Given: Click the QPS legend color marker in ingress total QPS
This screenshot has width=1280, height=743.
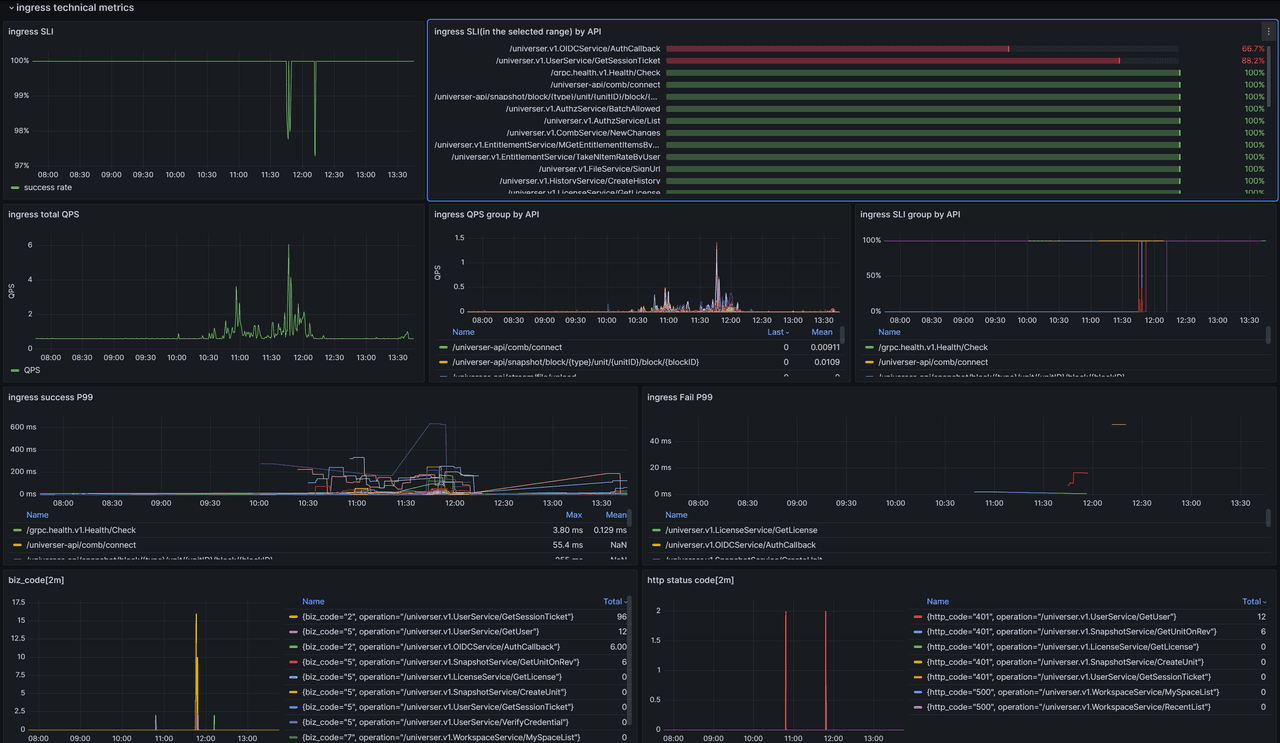Looking at the screenshot, I should (14, 370).
